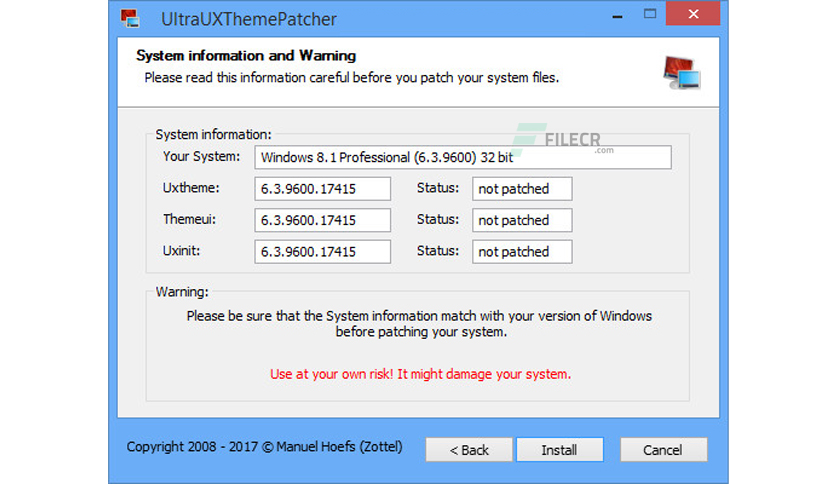Image resolution: width=836 pixels, height=484 pixels.
Task: Go back with the < Back button
Action: (x=469, y=450)
